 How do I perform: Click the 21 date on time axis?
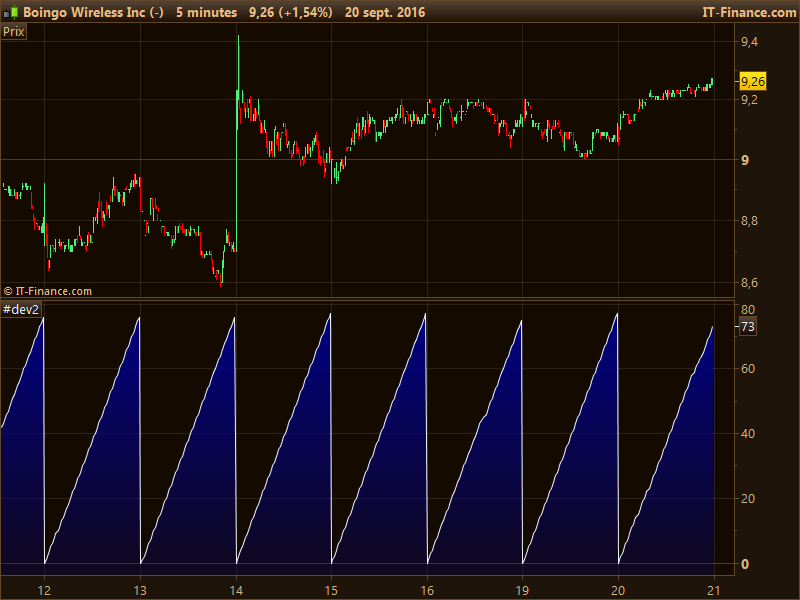[x=714, y=590]
